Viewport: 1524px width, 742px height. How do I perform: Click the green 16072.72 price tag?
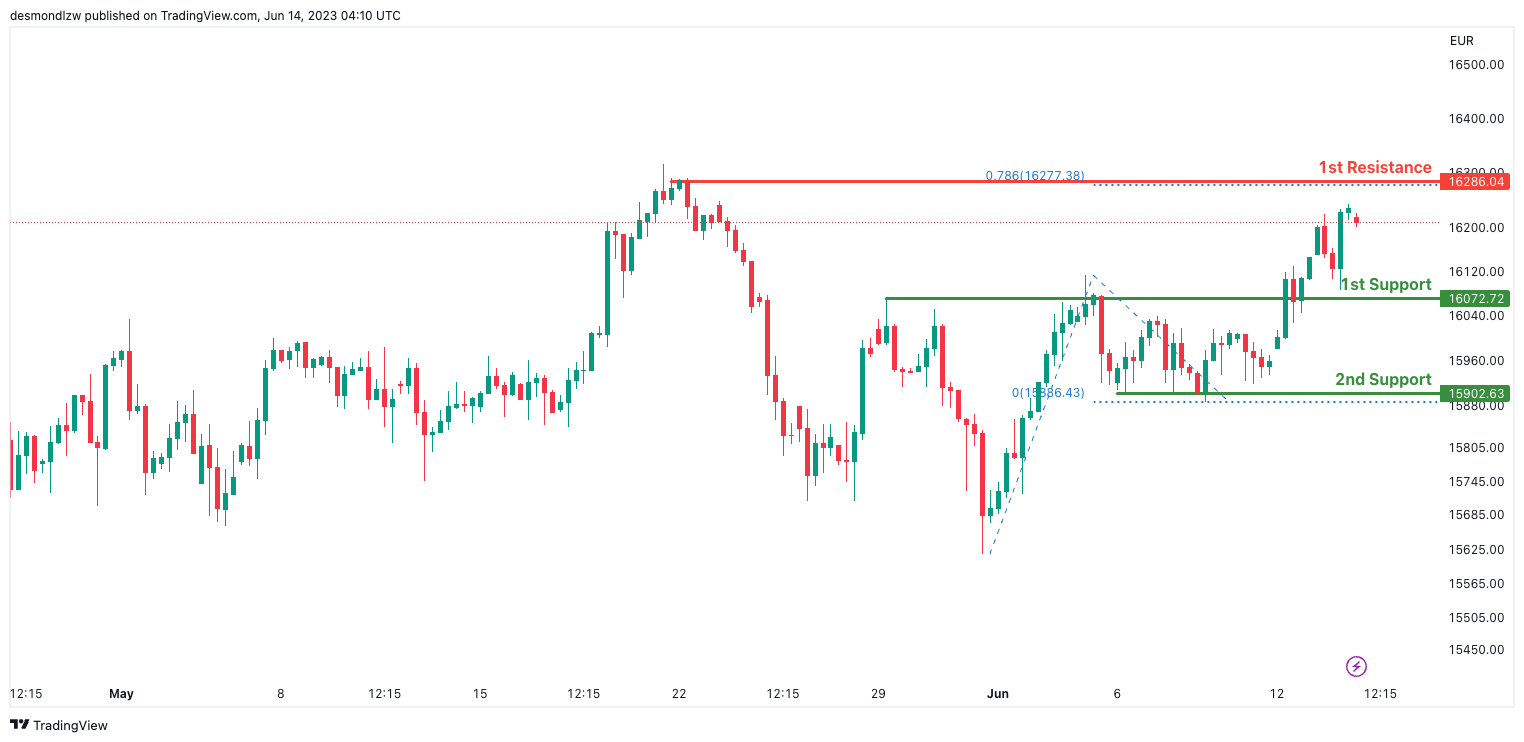[x=1475, y=298]
